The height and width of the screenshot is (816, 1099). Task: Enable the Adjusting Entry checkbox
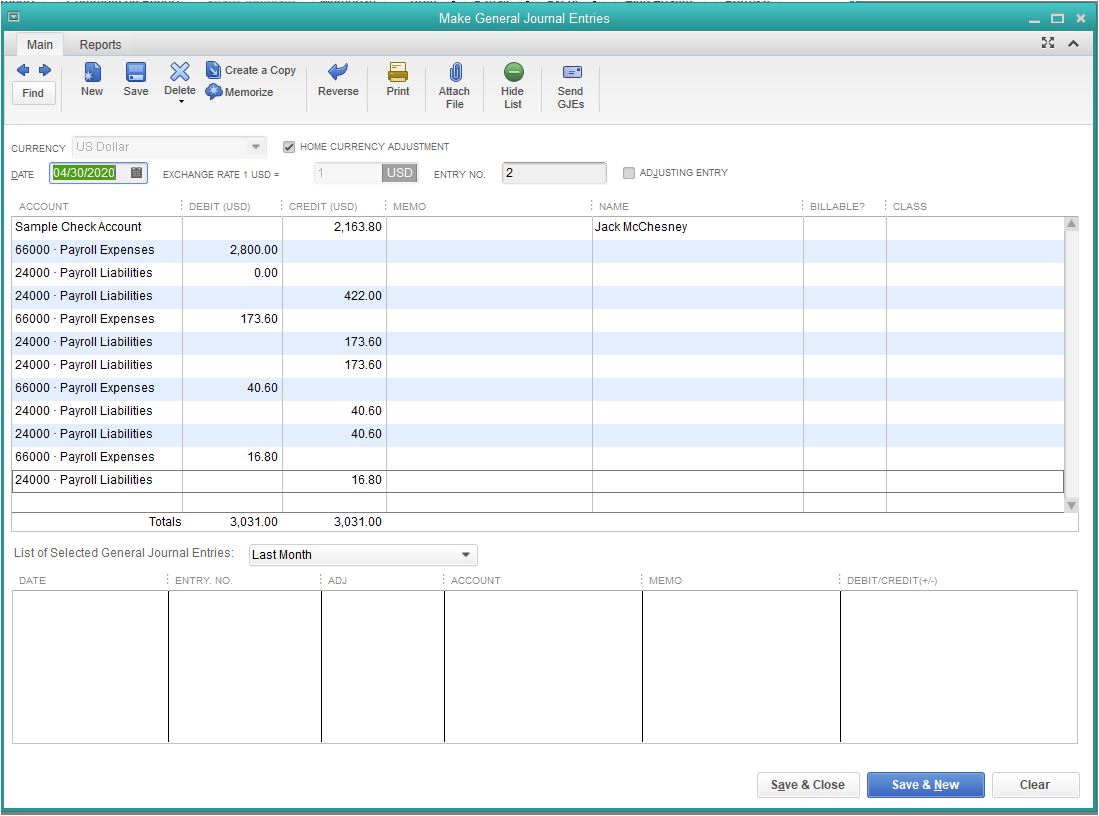point(629,173)
